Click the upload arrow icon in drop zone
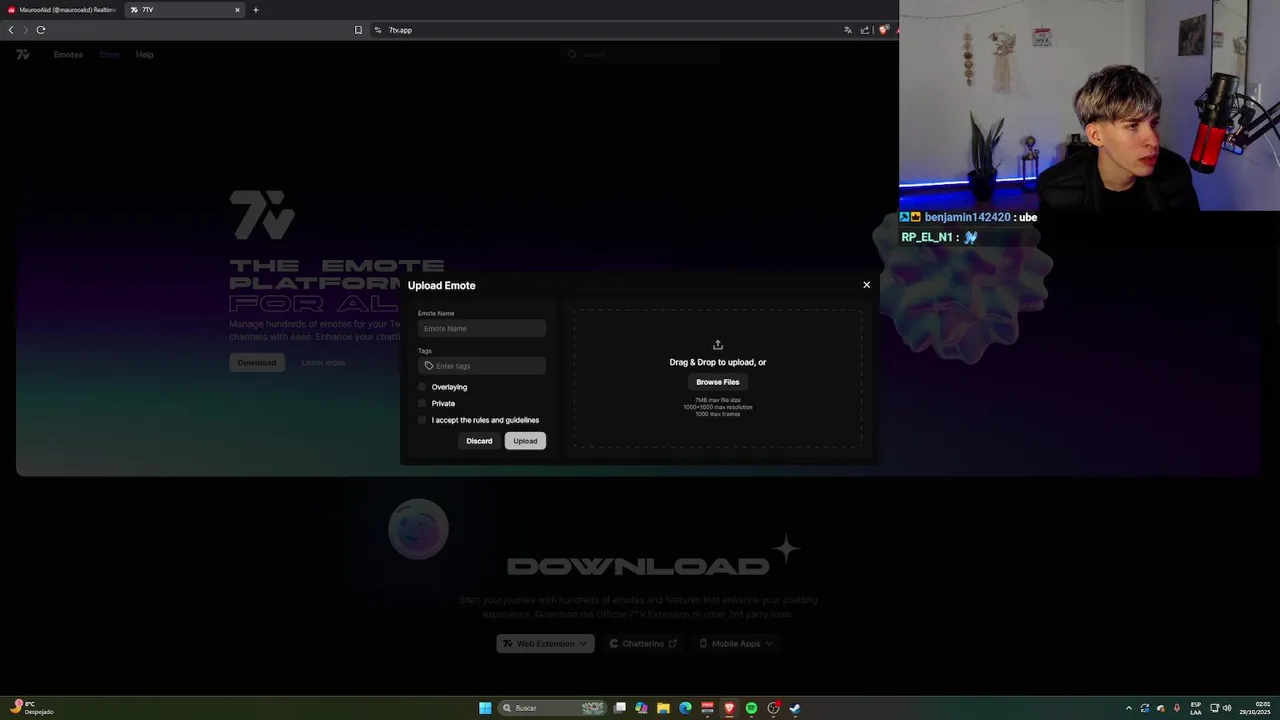1280x720 pixels. 717,345
